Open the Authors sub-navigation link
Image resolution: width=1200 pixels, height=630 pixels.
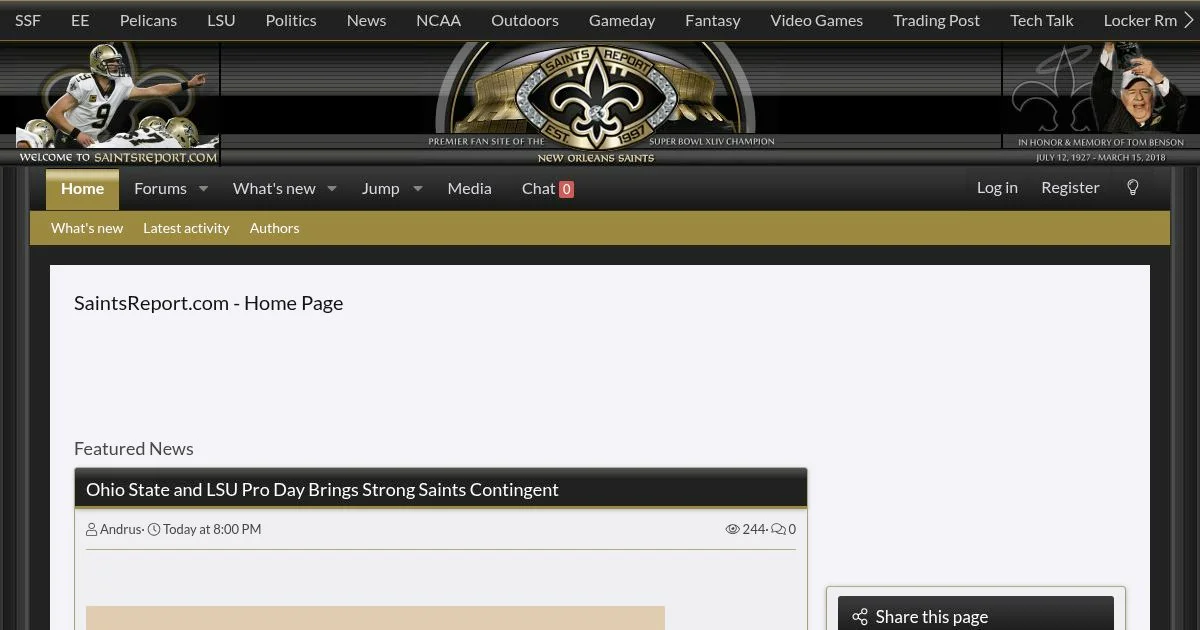click(x=274, y=228)
